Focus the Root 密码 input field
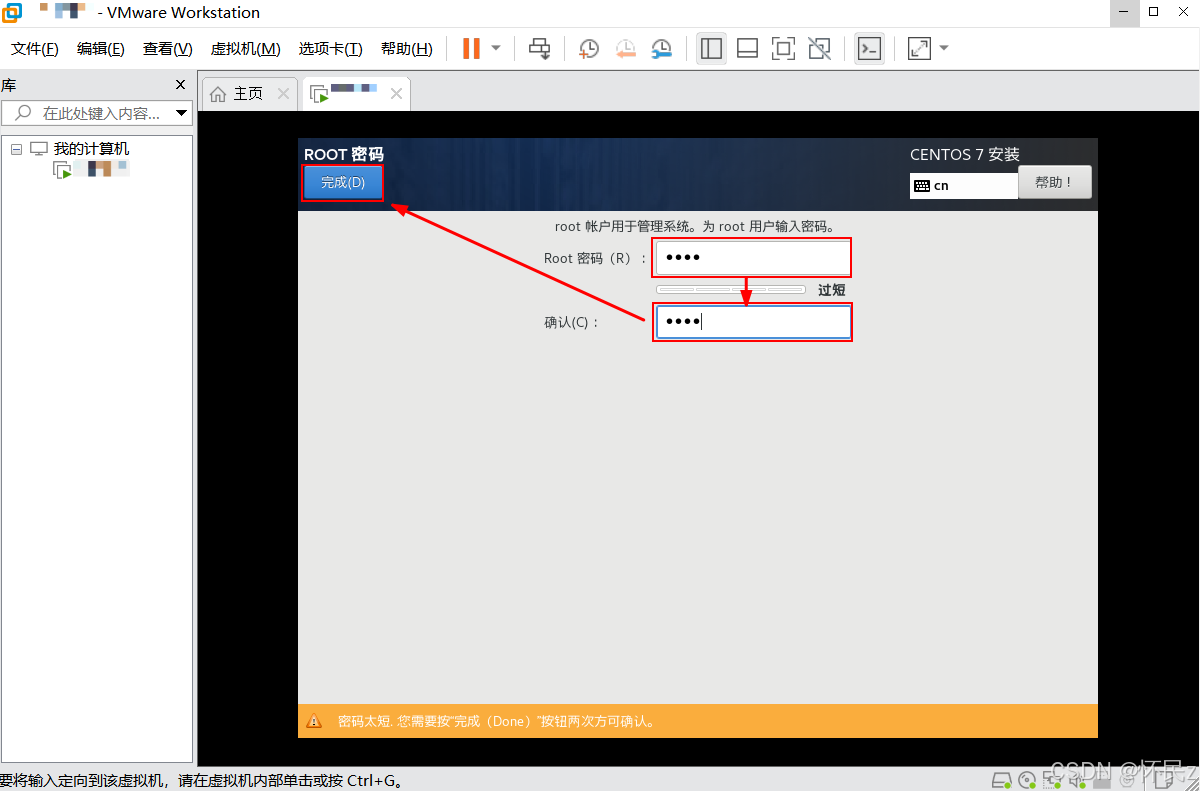 pos(752,258)
